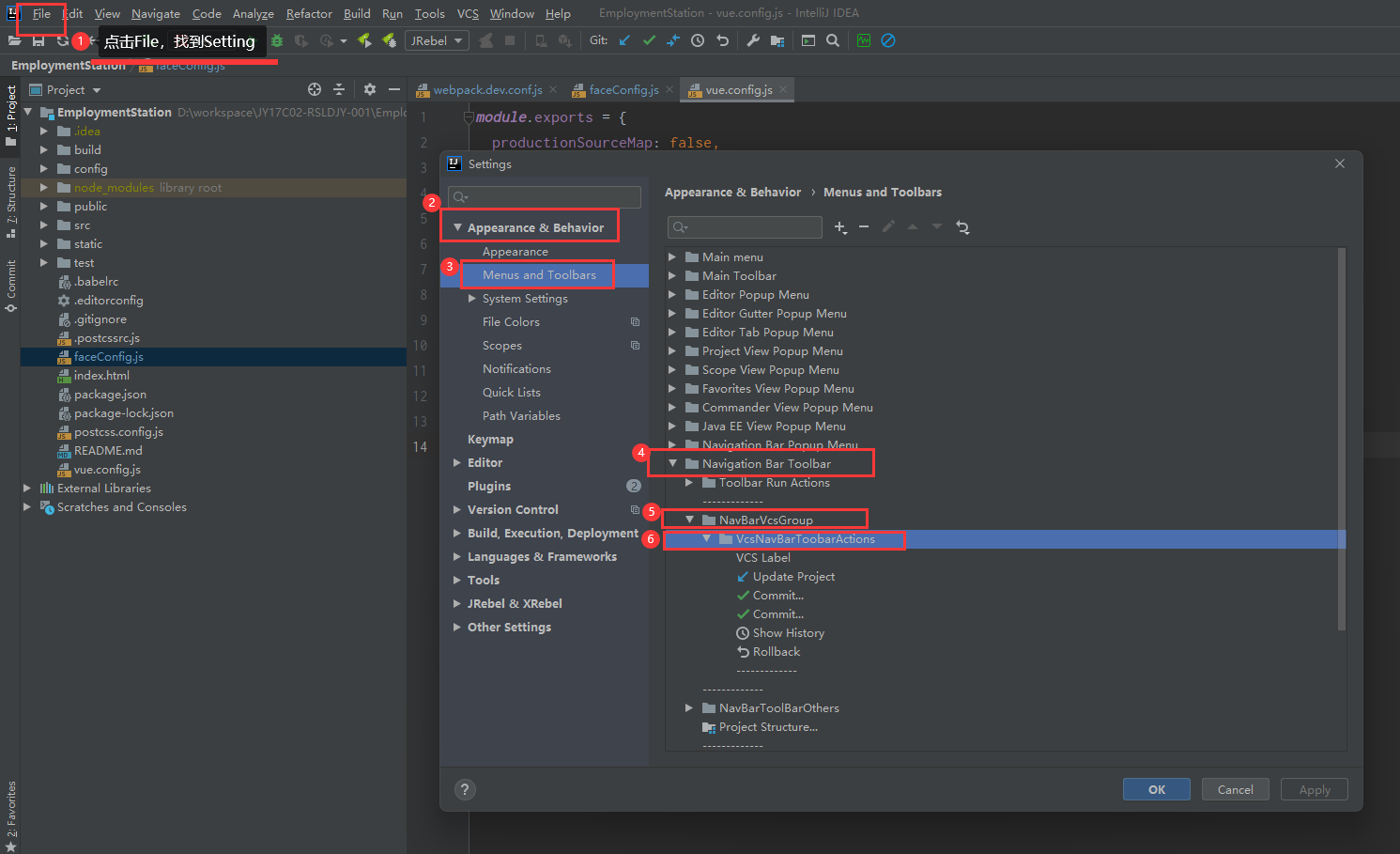Viewport: 1400px width, 854px height.
Task: Open Git Show History clock icon
Action: tap(698, 40)
